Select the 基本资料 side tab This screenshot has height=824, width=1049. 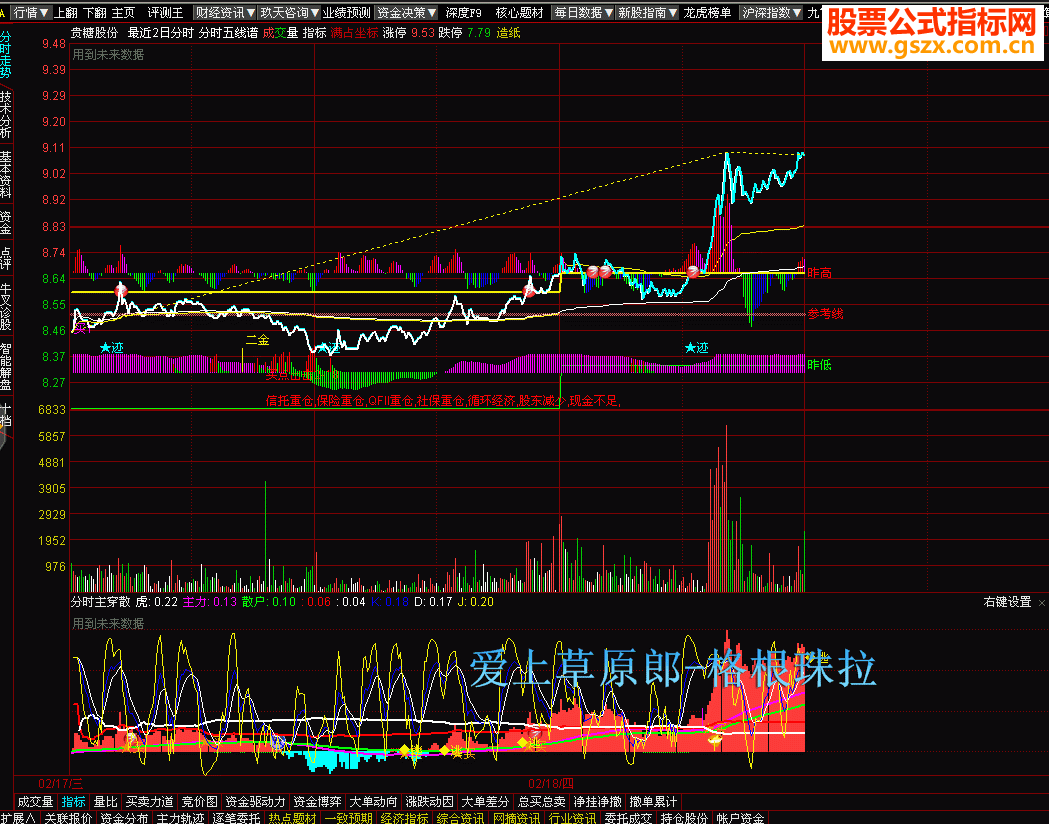pyautogui.click(x=5, y=175)
